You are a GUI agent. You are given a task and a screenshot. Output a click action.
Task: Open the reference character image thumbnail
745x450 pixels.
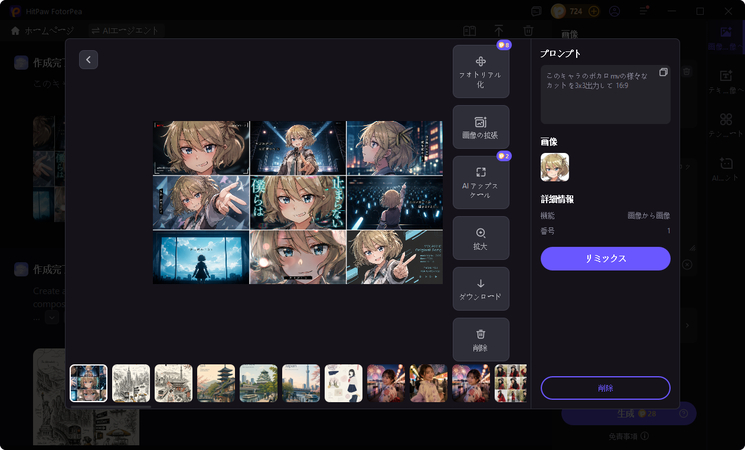(x=554, y=167)
